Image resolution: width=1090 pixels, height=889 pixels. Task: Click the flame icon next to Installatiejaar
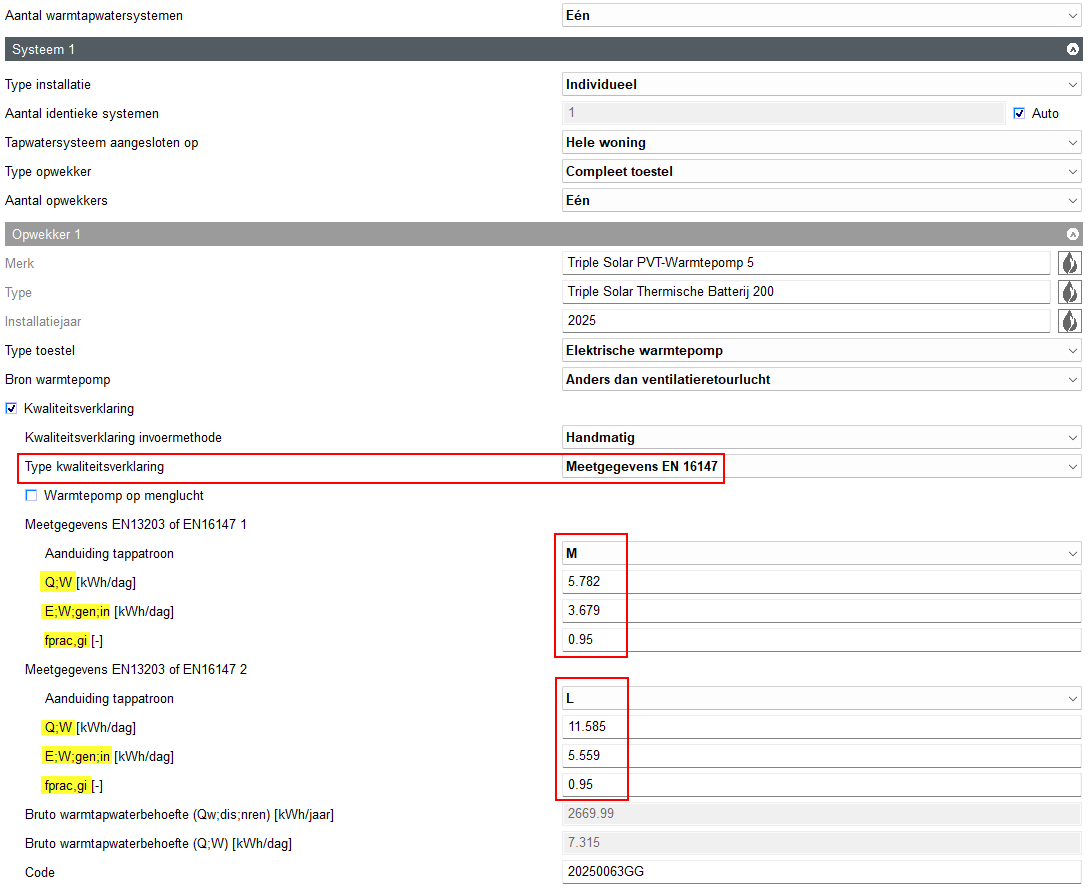tap(1069, 321)
